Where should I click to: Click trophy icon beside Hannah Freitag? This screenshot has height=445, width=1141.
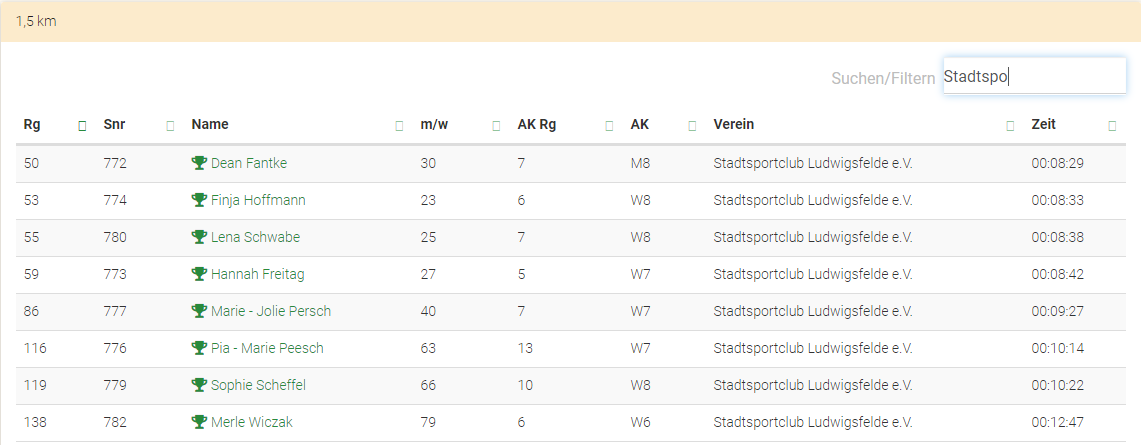(199, 274)
